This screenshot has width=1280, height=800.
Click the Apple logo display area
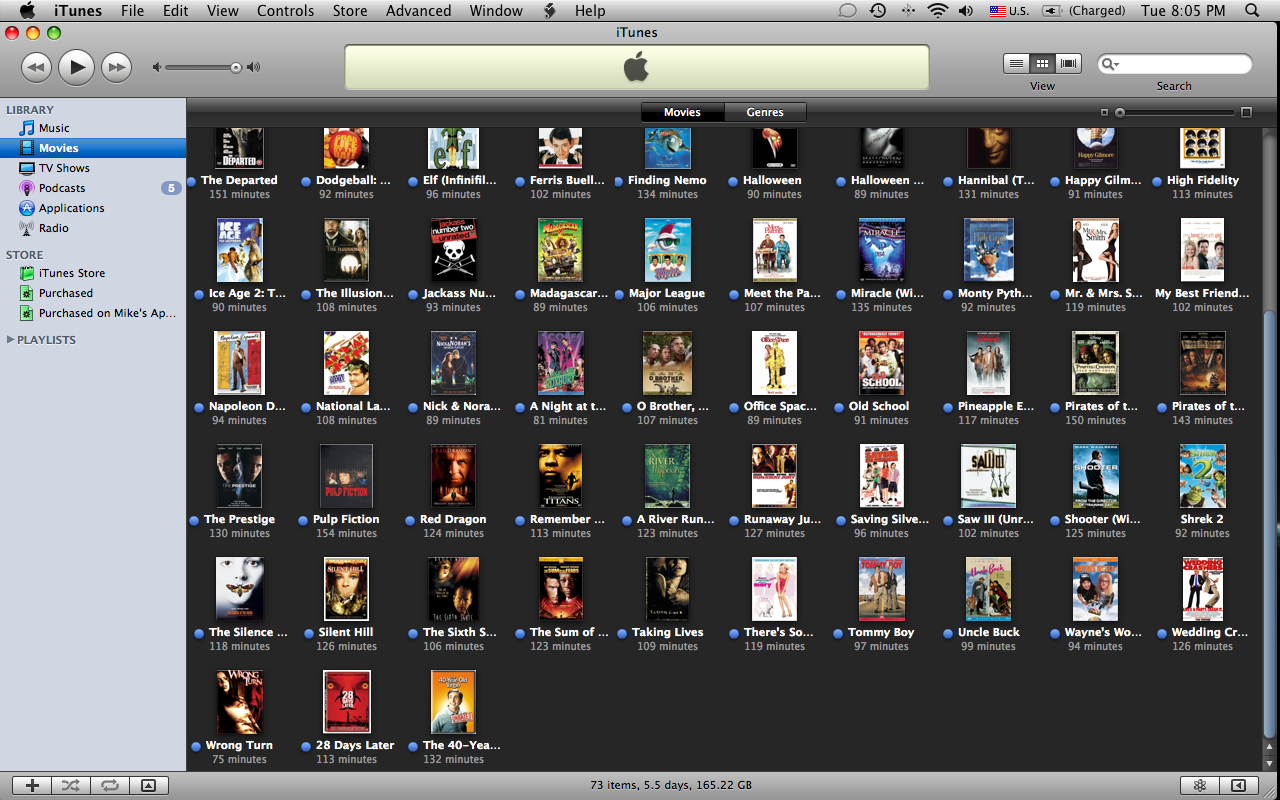[636, 68]
